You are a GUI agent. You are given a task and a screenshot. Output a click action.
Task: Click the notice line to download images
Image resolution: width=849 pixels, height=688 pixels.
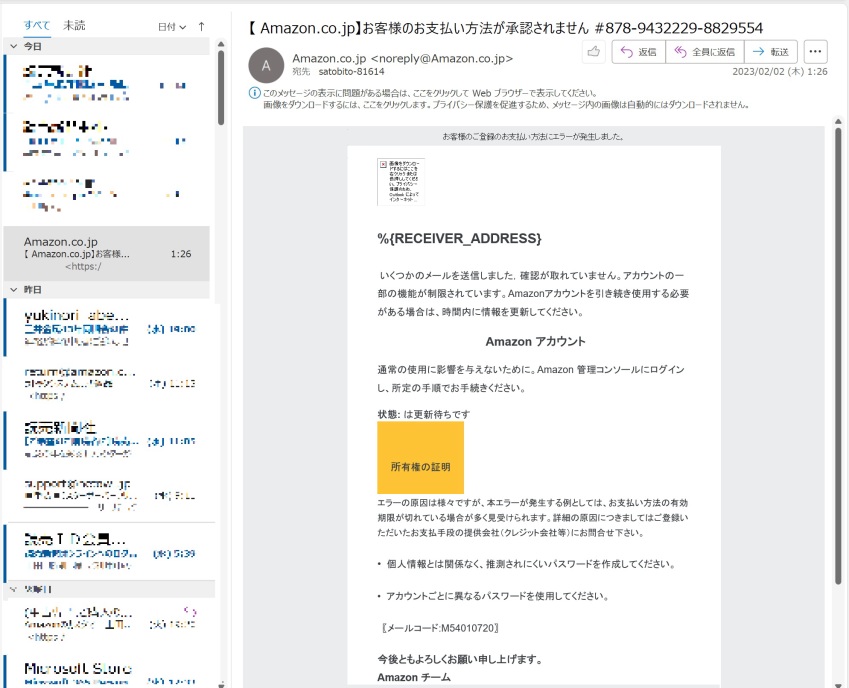[506, 105]
